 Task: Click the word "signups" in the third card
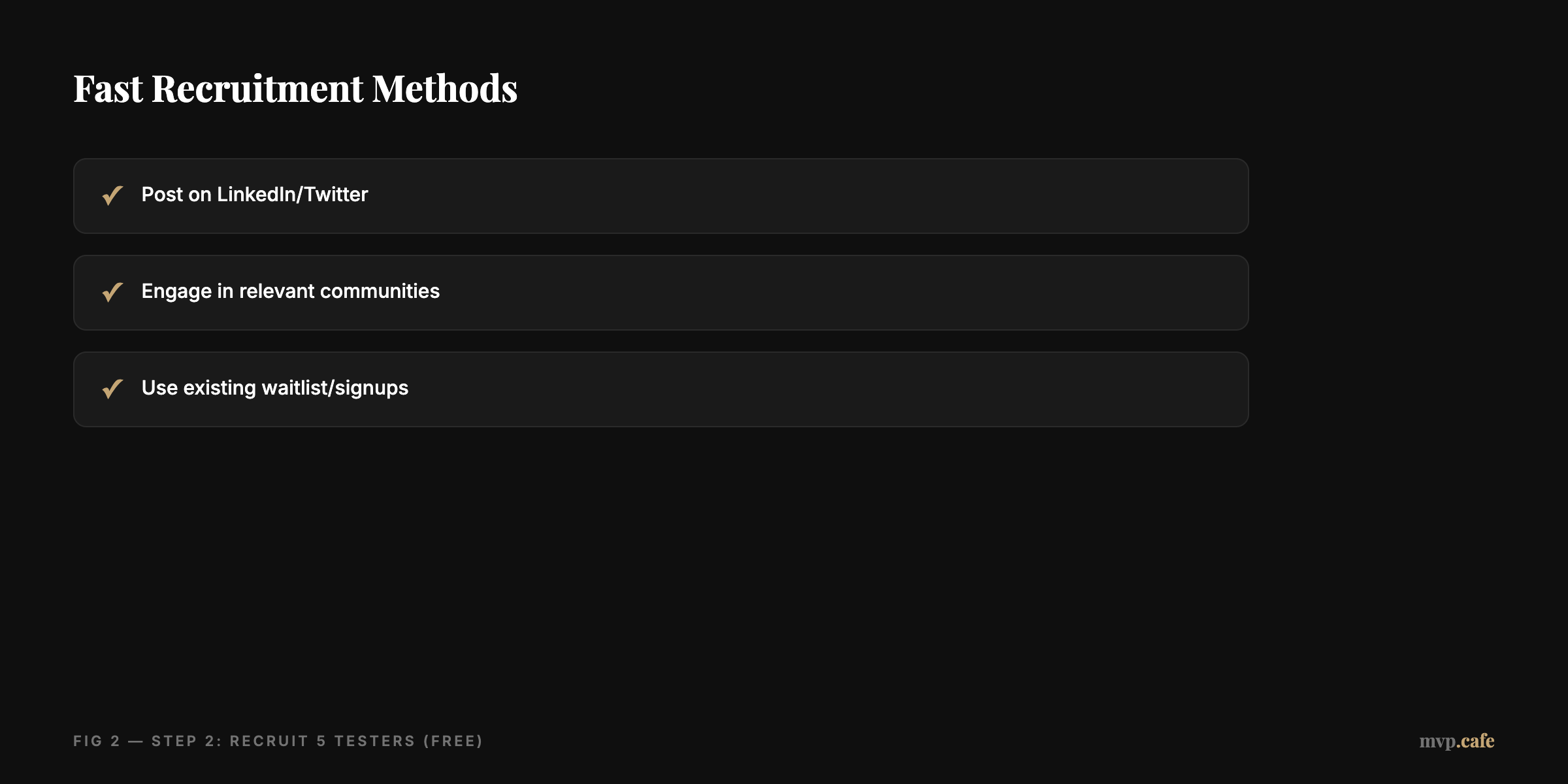click(372, 388)
